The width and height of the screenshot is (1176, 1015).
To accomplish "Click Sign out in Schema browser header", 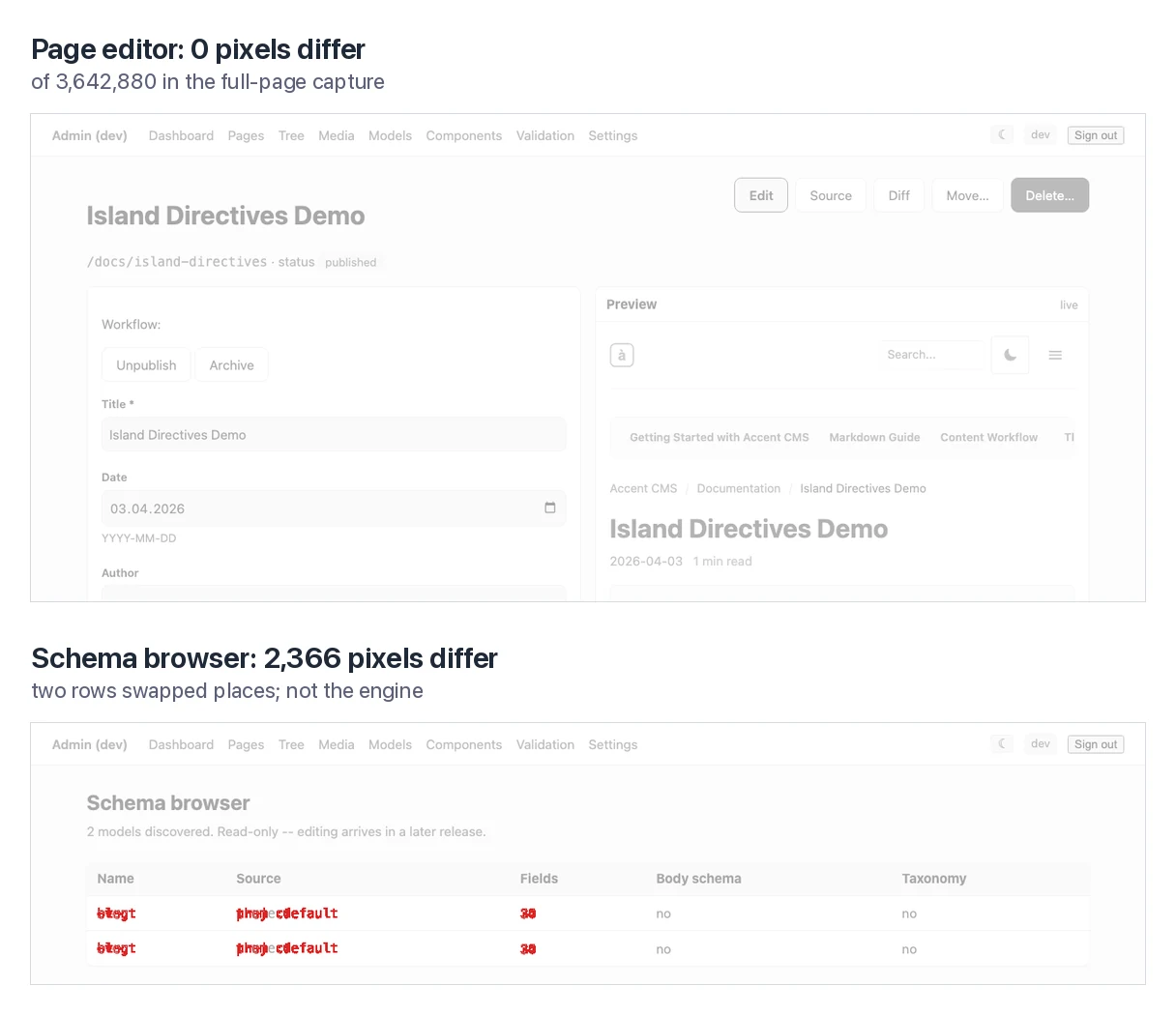I will click(1096, 744).
